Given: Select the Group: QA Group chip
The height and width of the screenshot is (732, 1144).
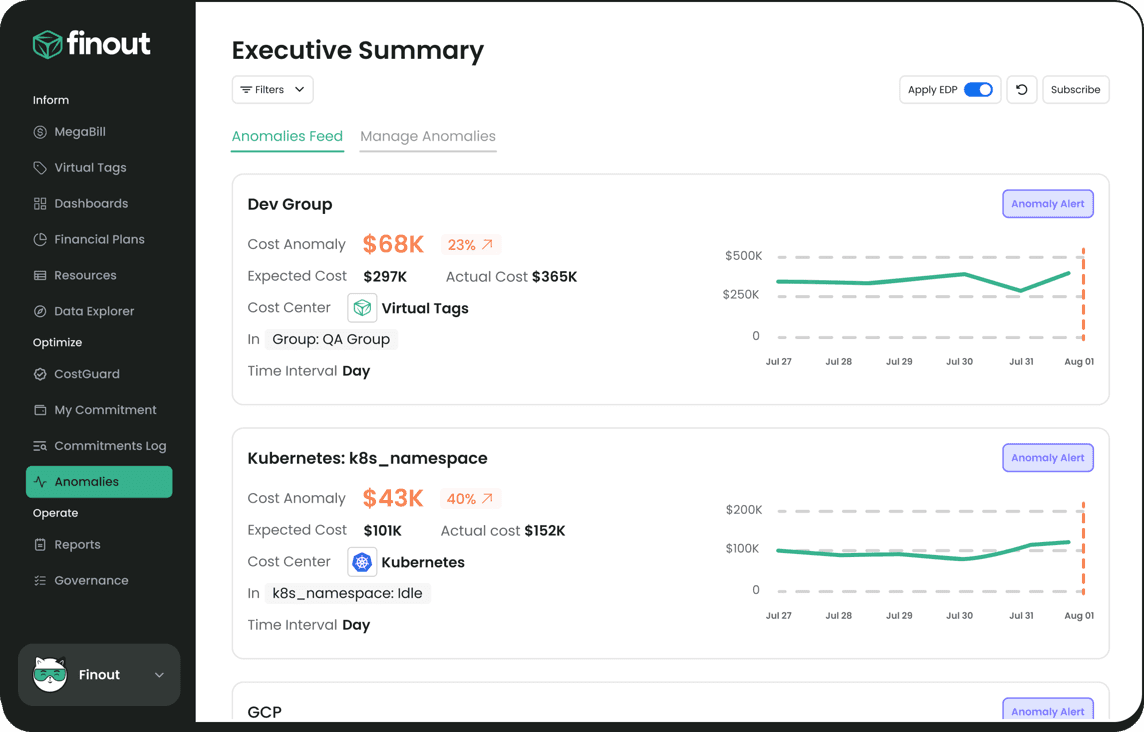Looking at the screenshot, I should [331, 339].
